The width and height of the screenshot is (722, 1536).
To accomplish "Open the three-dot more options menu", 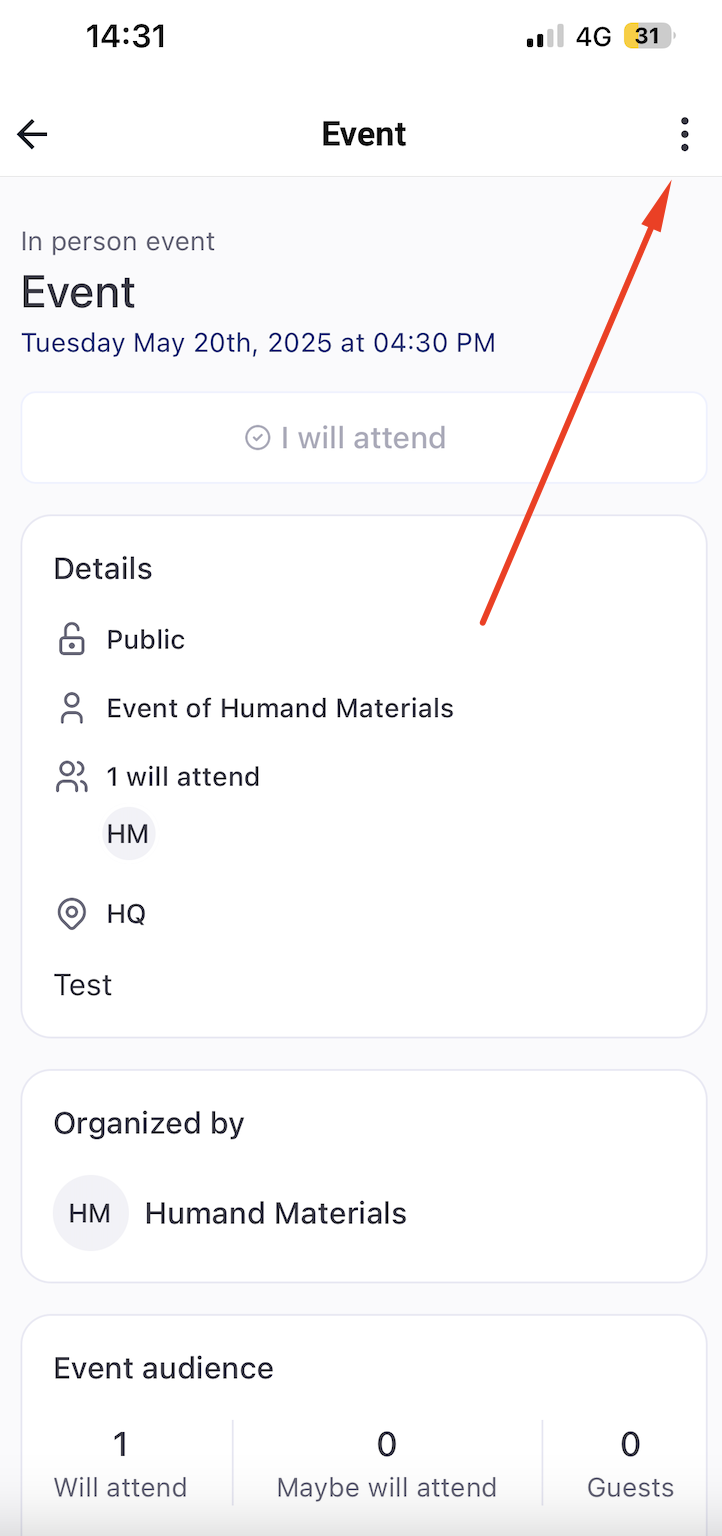I will tap(684, 134).
